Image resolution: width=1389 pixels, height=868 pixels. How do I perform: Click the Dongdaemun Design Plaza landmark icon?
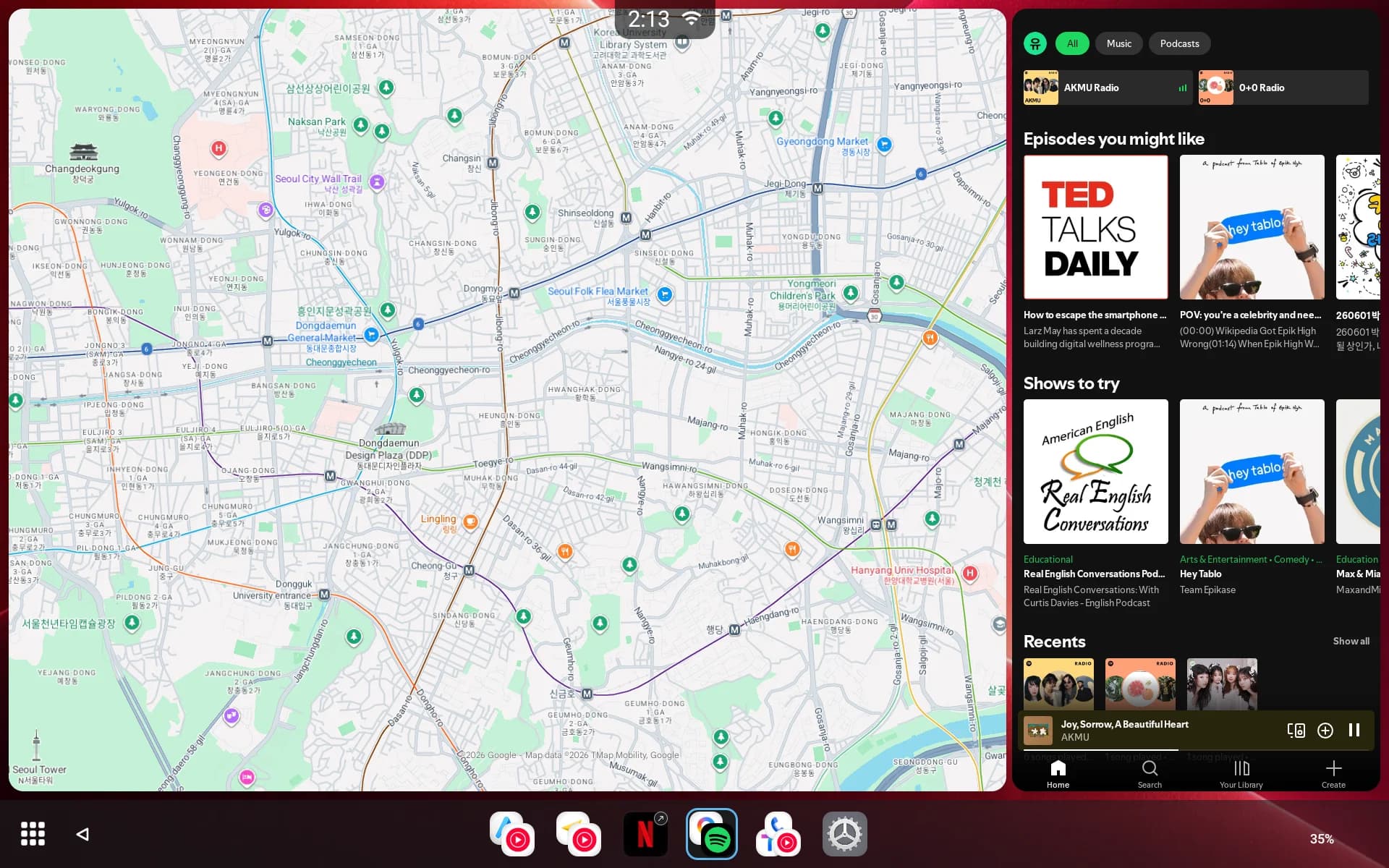click(390, 428)
